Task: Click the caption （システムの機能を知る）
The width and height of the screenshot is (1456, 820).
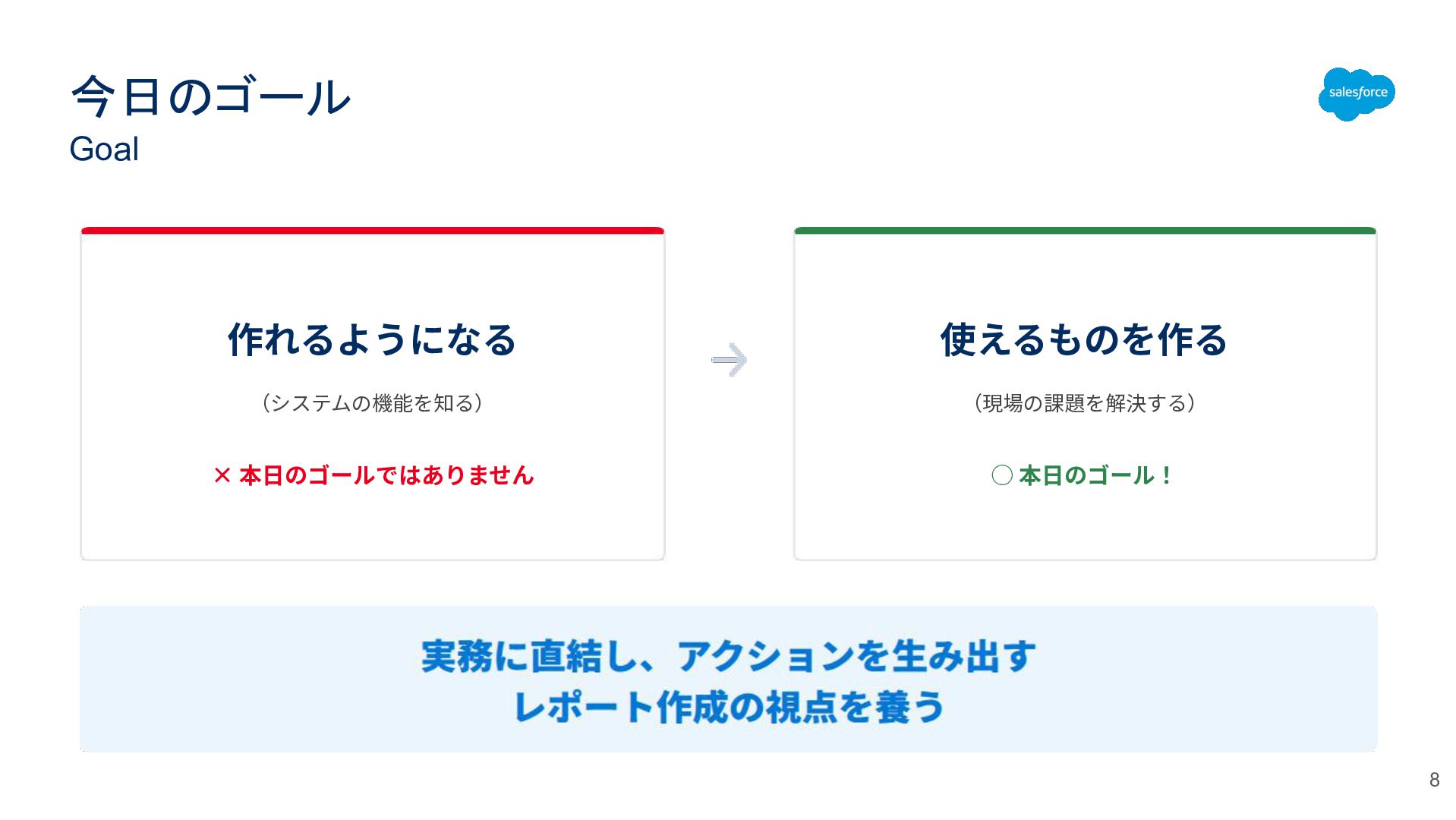Action: click(372, 403)
